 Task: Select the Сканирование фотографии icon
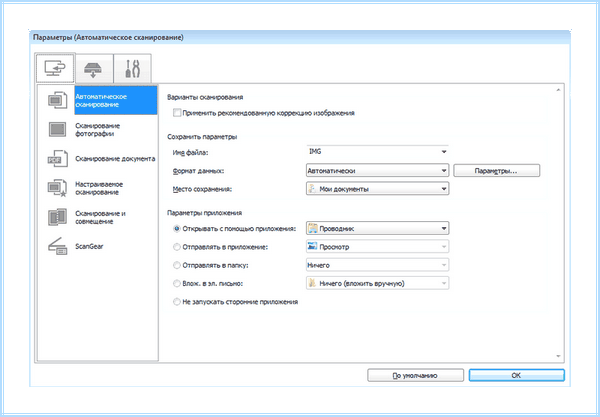pyautogui.click(x=57, y=129)
